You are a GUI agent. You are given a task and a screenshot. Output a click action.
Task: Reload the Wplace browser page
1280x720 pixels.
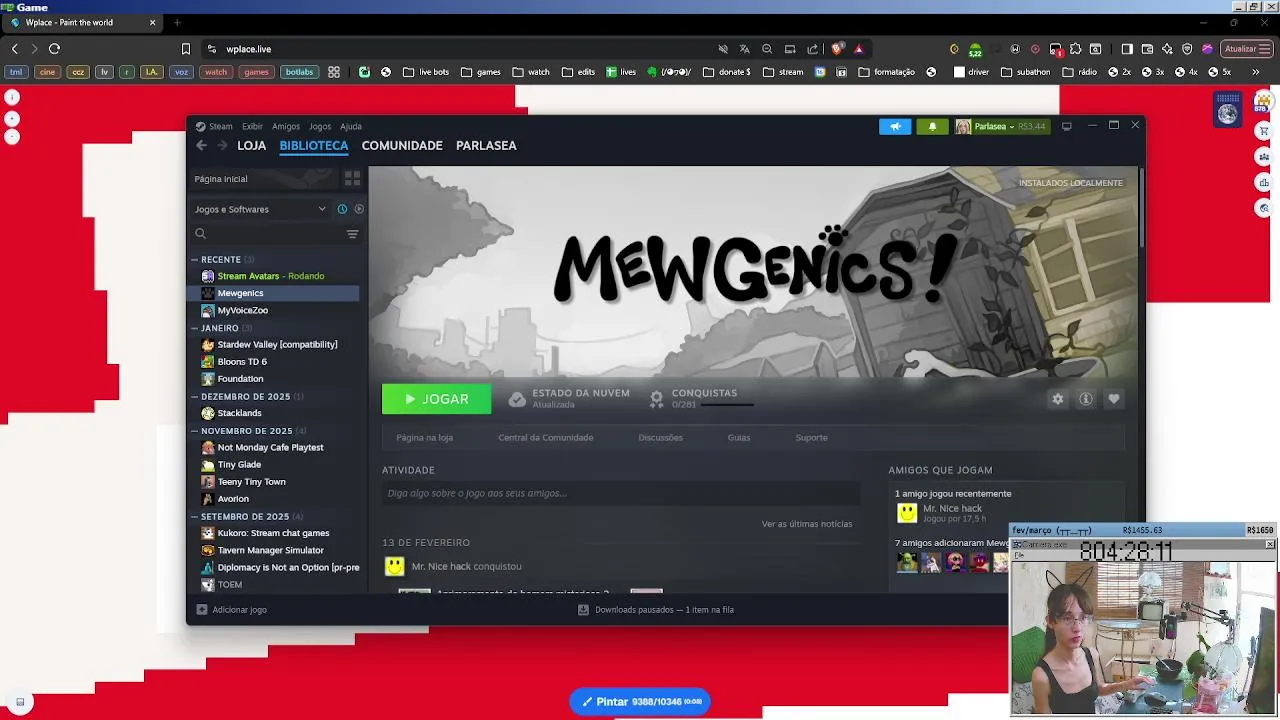coord(54,48)
